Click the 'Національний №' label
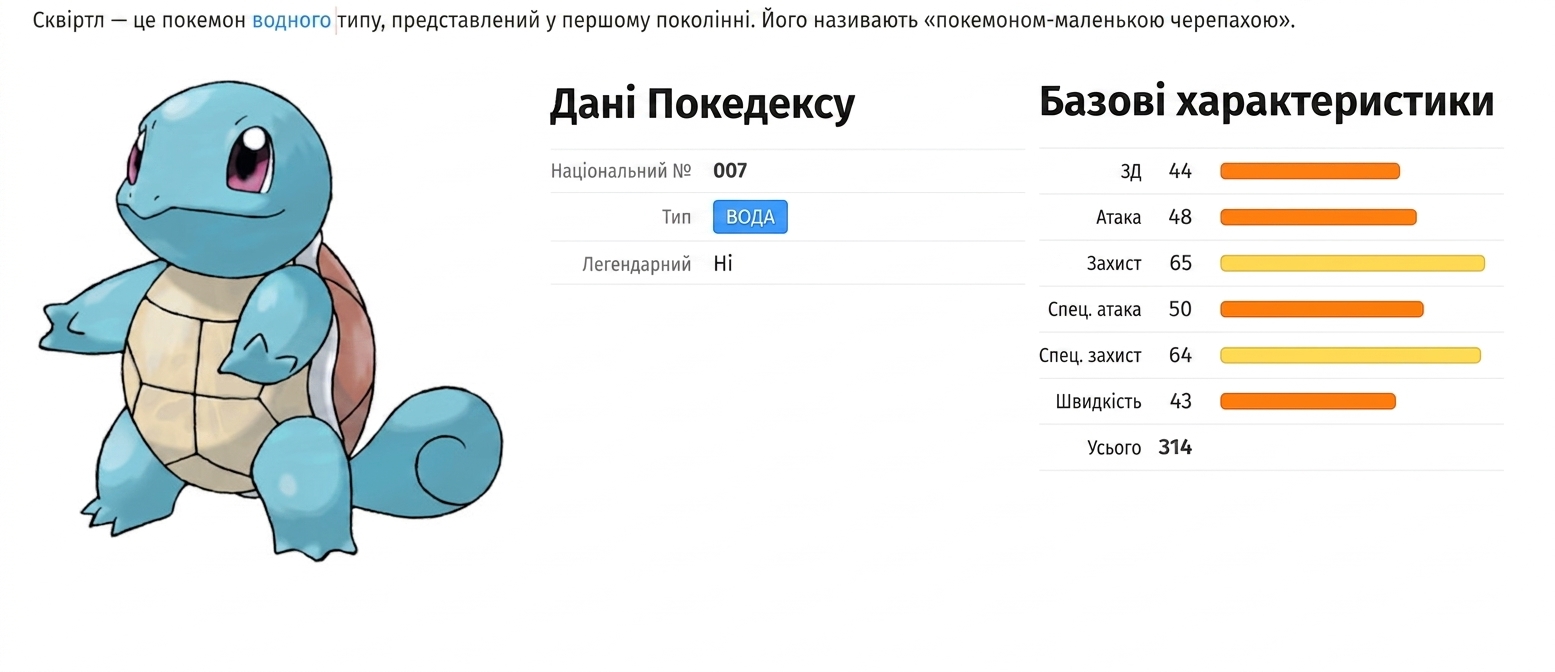The image size is (1555, 672). coord(621,171)
